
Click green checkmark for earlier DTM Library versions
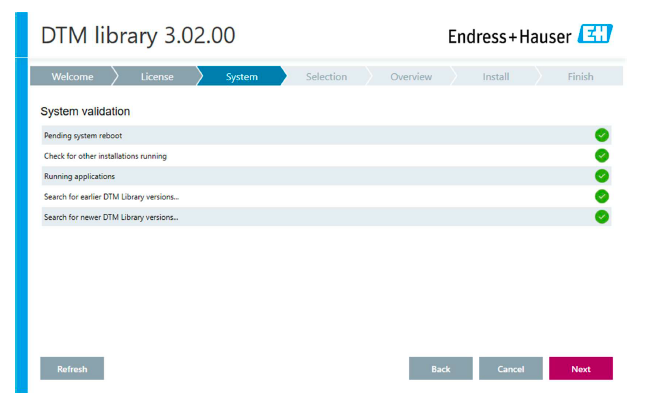601,196
